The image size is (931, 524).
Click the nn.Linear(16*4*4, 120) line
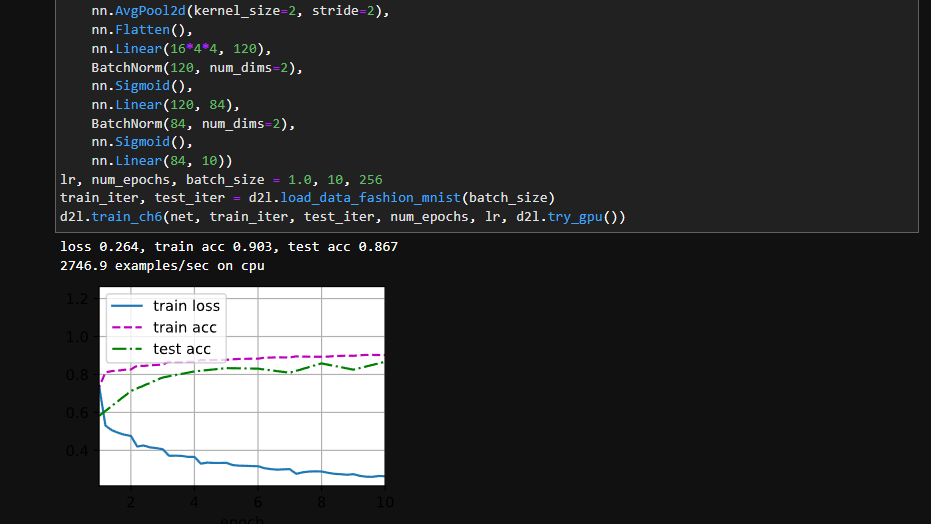(x=181, y=48)
